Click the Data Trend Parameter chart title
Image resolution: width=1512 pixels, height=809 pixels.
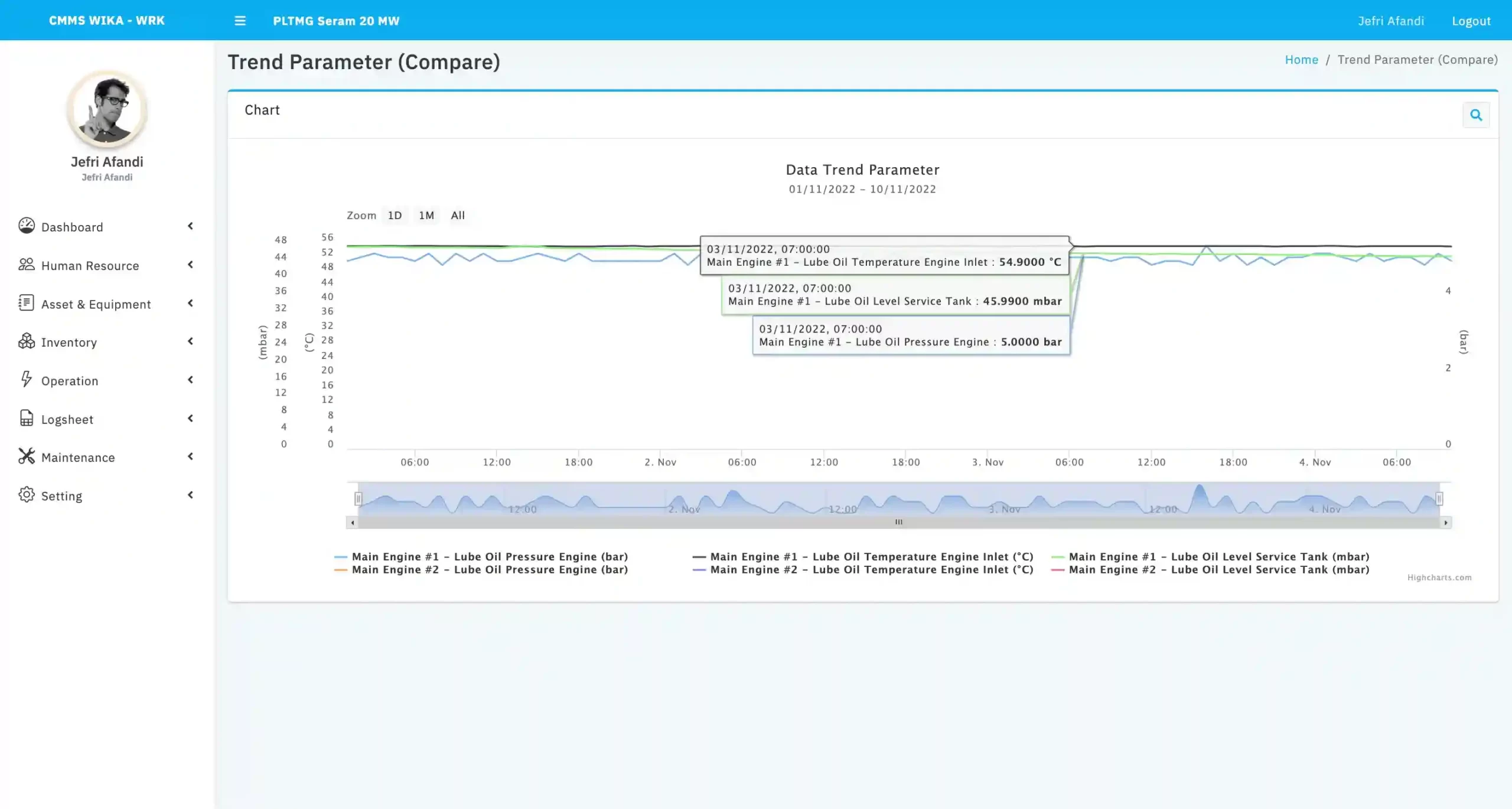click(x=862, y=170)
